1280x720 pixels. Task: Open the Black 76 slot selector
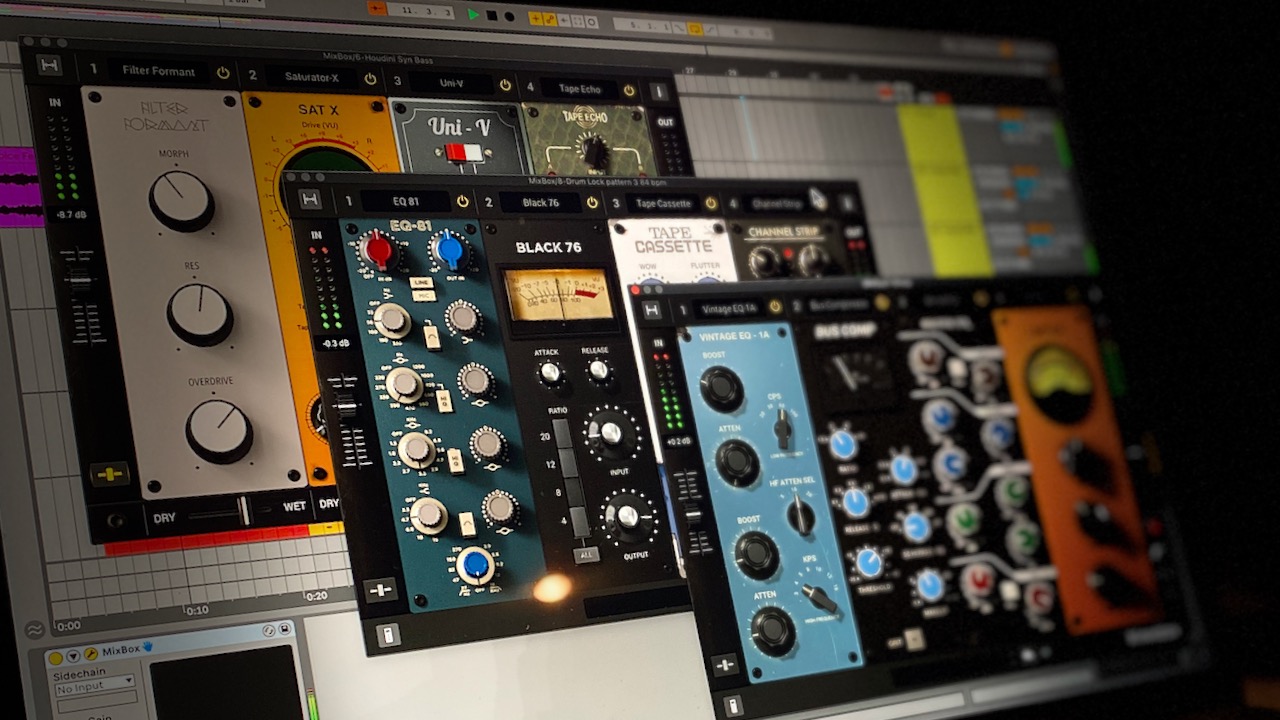(540, 202)
